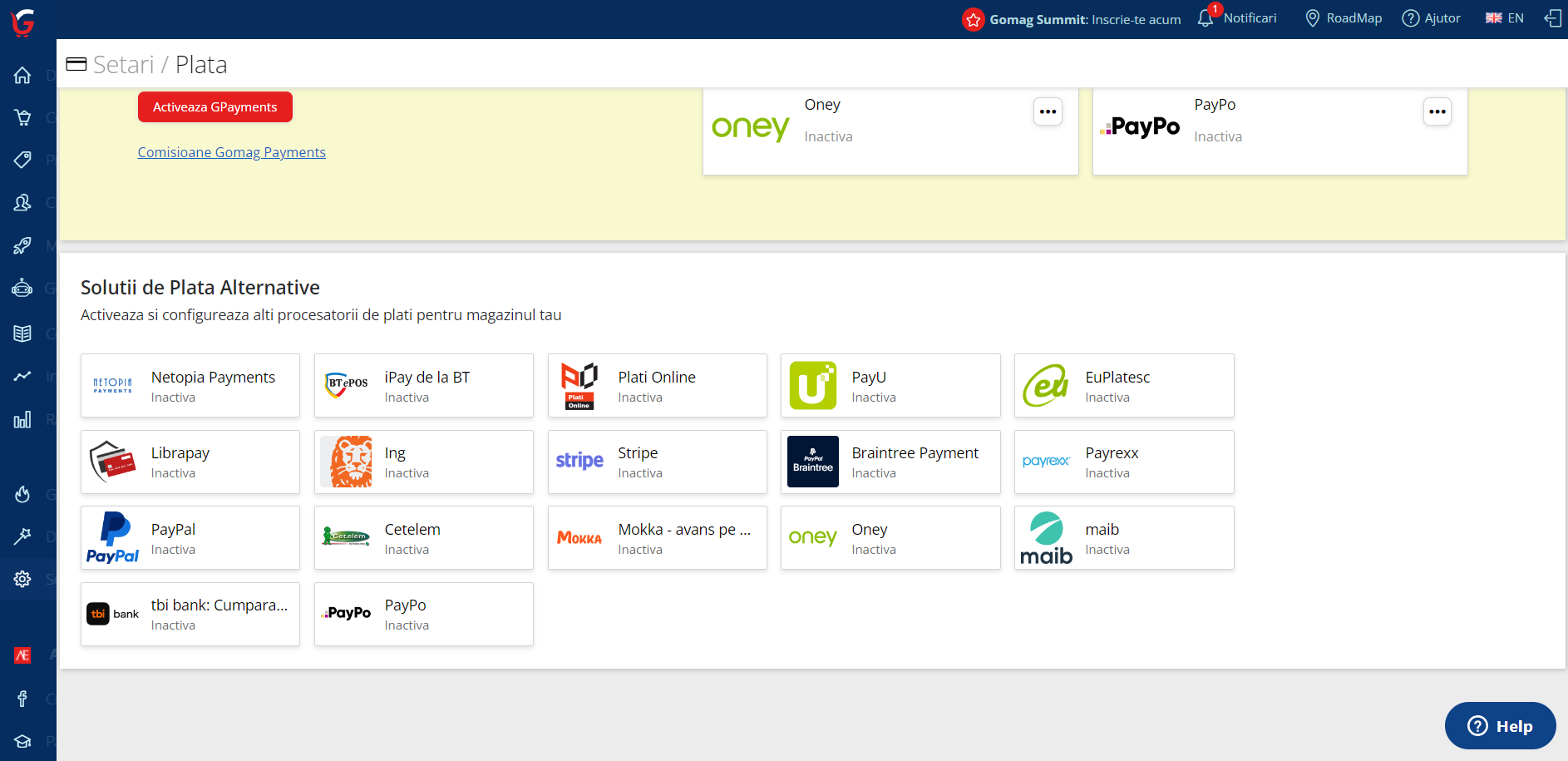Open the Netopia Payments card
Viewport: 1568px width, 761px height.
190,386
